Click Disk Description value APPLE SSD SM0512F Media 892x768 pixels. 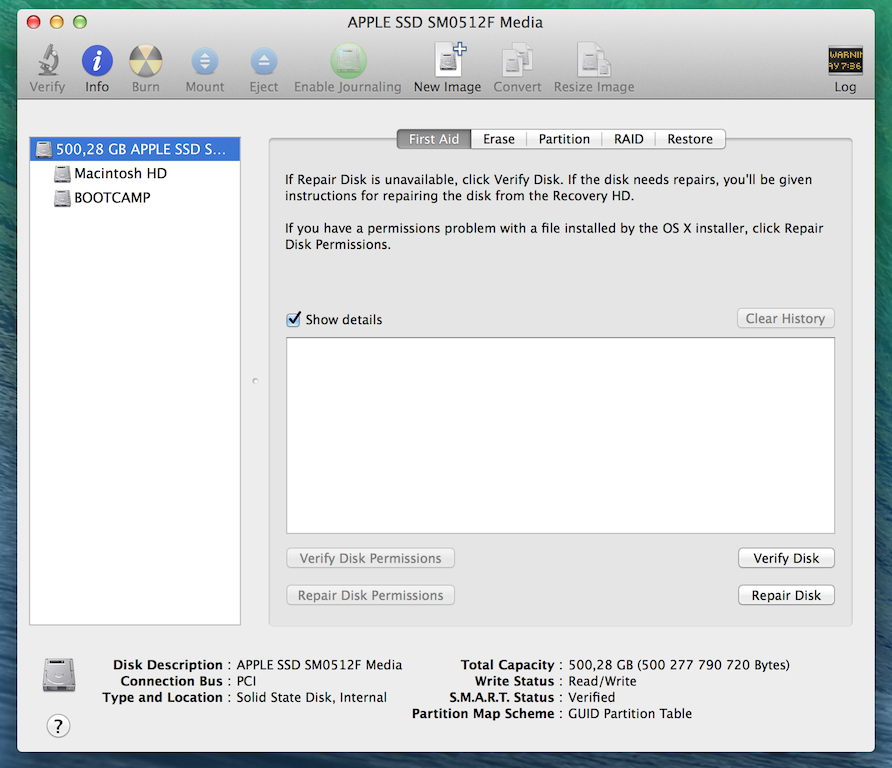click(x=319, y=665)
